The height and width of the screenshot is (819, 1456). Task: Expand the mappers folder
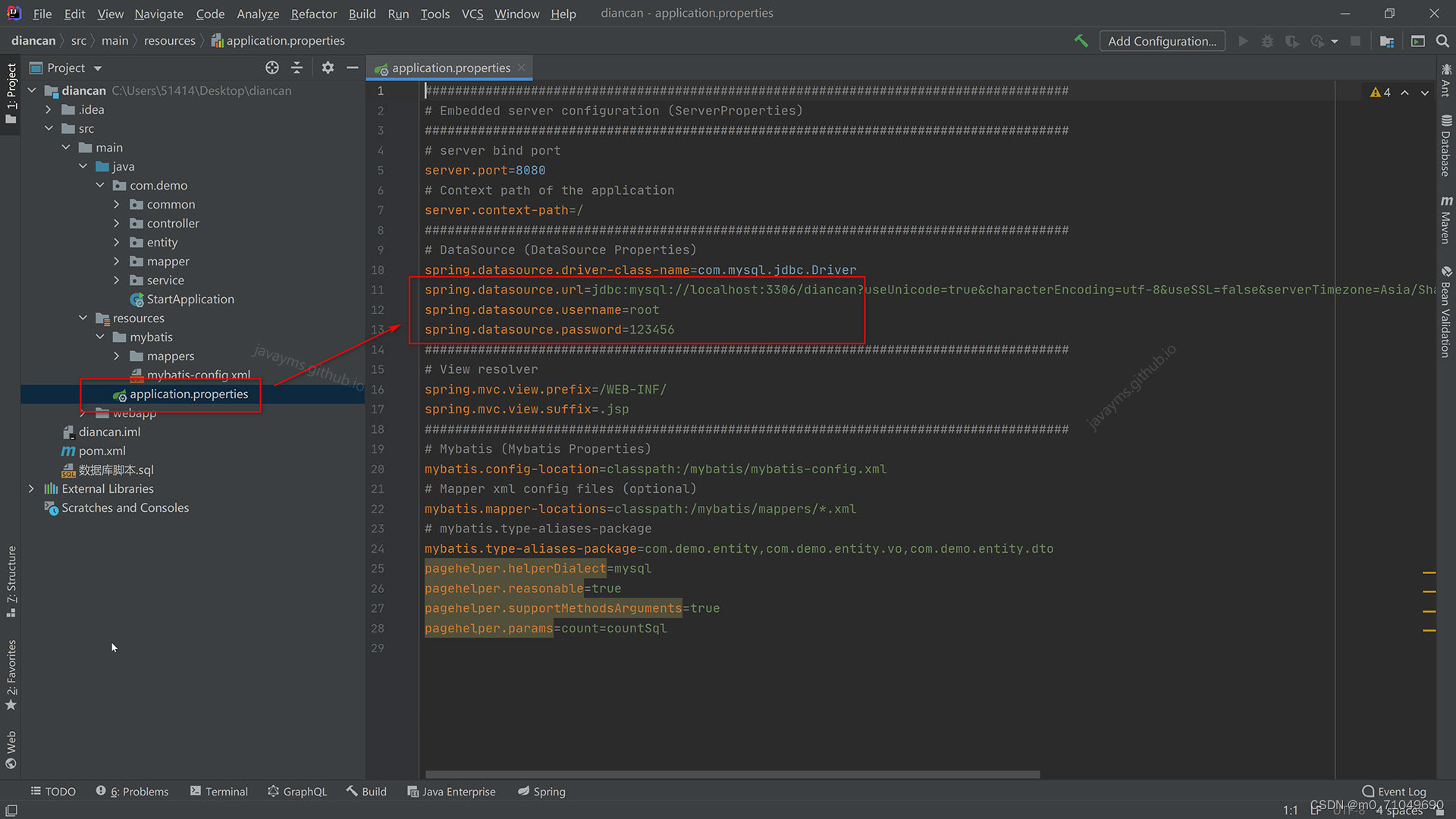(x=117, y=356)
